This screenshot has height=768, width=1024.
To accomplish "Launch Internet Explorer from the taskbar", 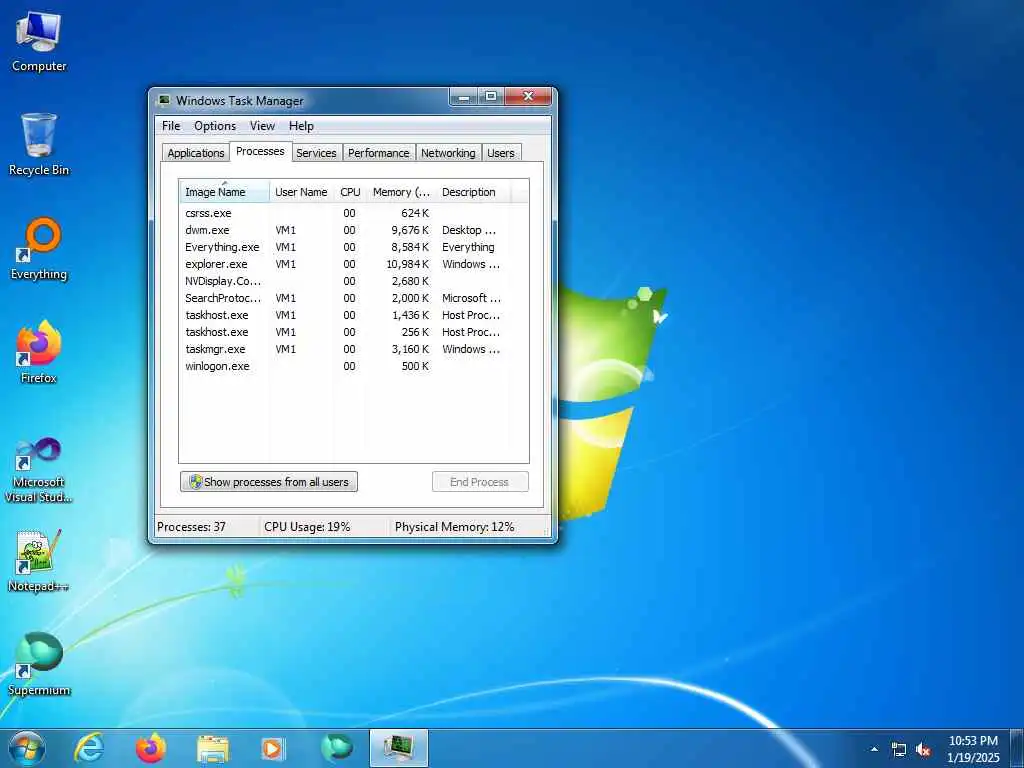I will [x=88, y=748].
